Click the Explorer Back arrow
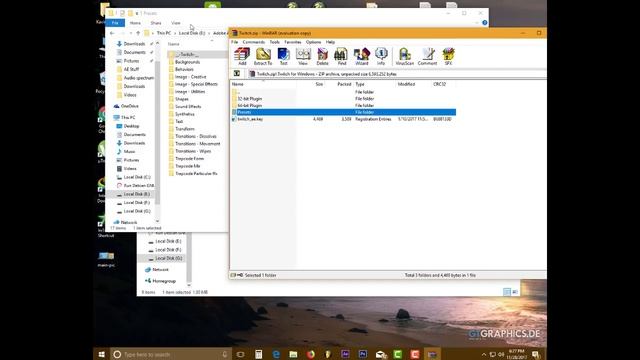The image size is (640, 360). click(112, 33)
